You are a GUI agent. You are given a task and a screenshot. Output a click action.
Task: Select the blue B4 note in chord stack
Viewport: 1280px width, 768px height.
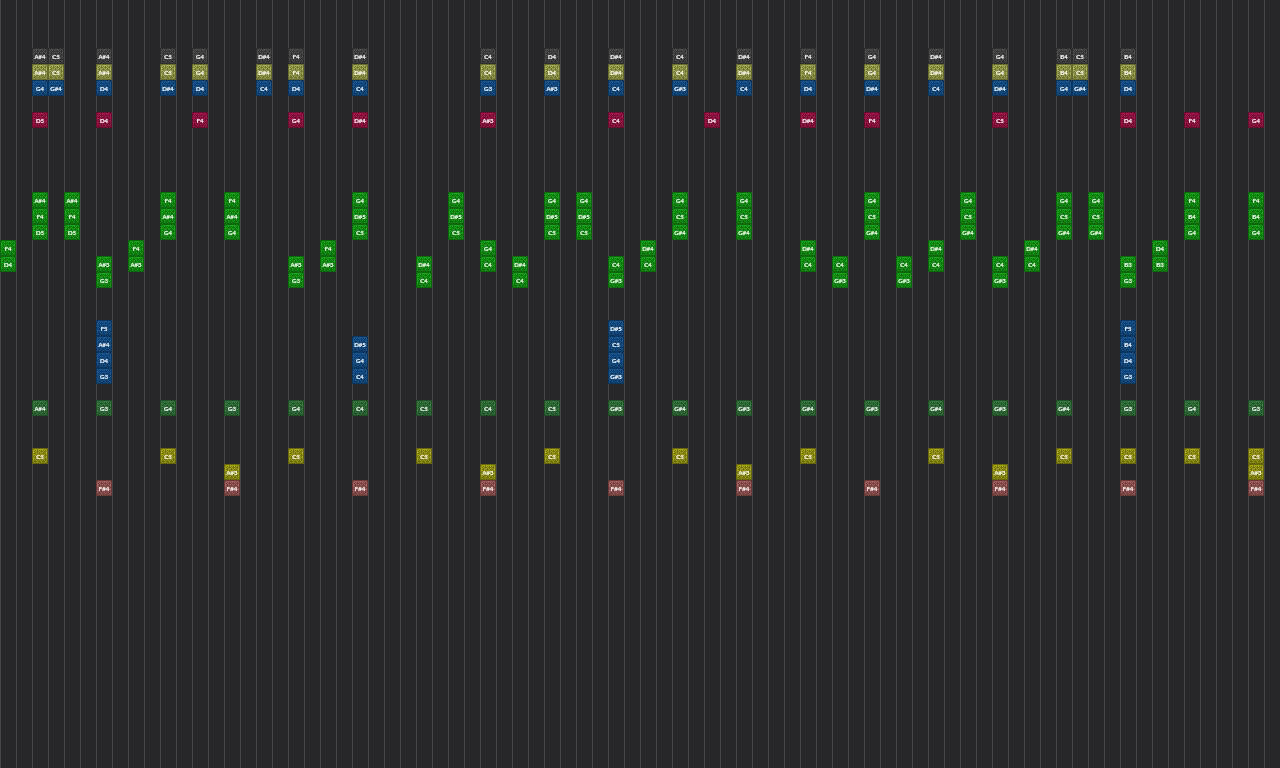pos(1128,345)
